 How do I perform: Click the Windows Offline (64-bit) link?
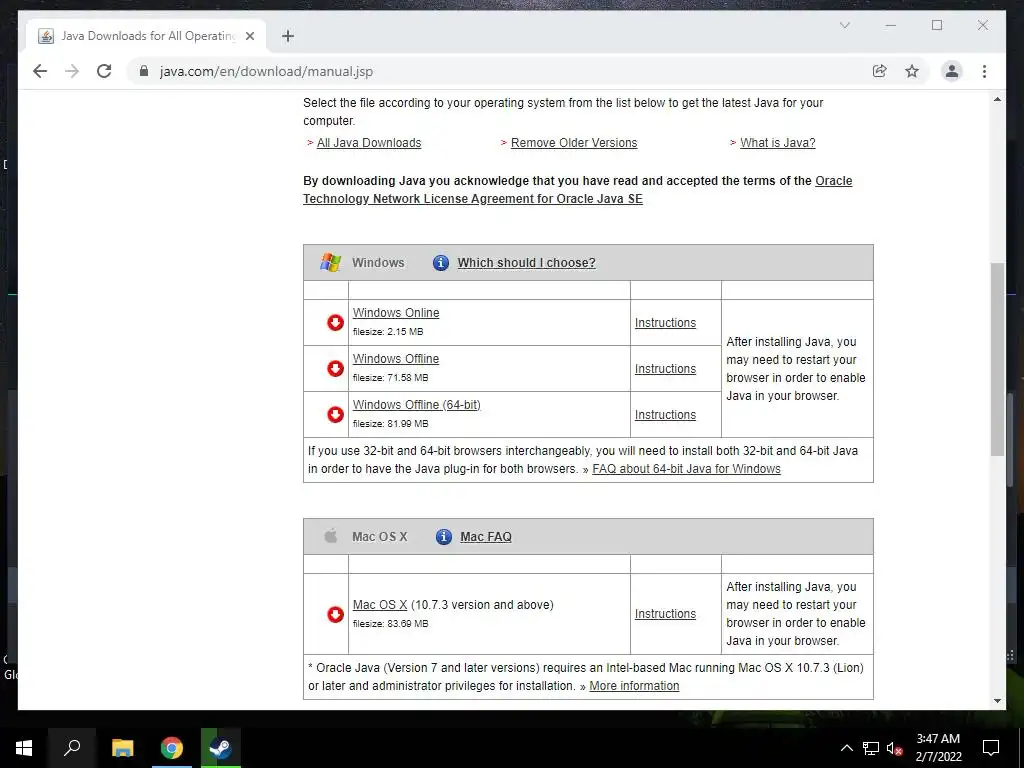[x=417, y=405]
